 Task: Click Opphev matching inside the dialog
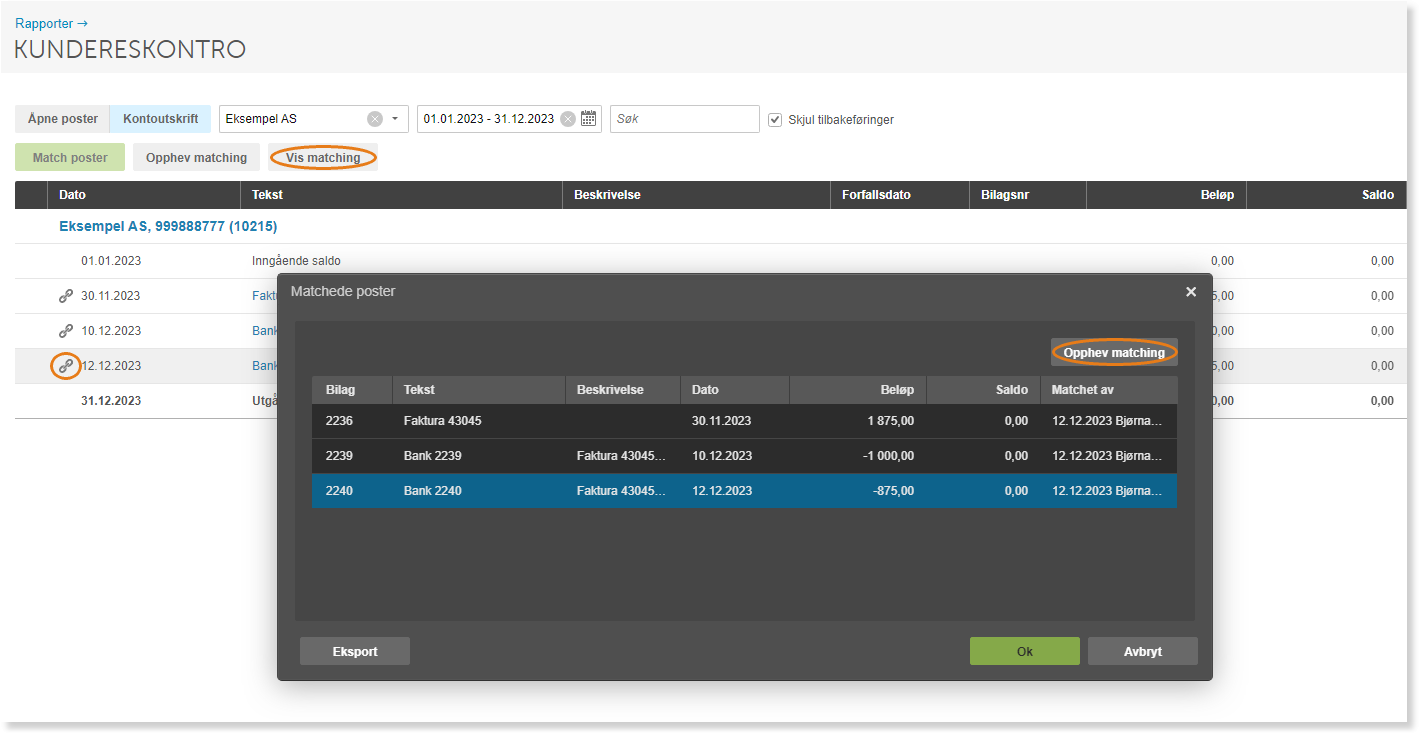click(1114, 352)
